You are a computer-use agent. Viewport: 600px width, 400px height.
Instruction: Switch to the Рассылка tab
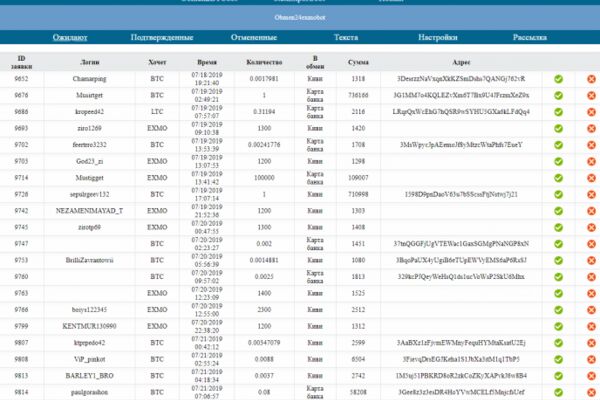pos(530,38)
